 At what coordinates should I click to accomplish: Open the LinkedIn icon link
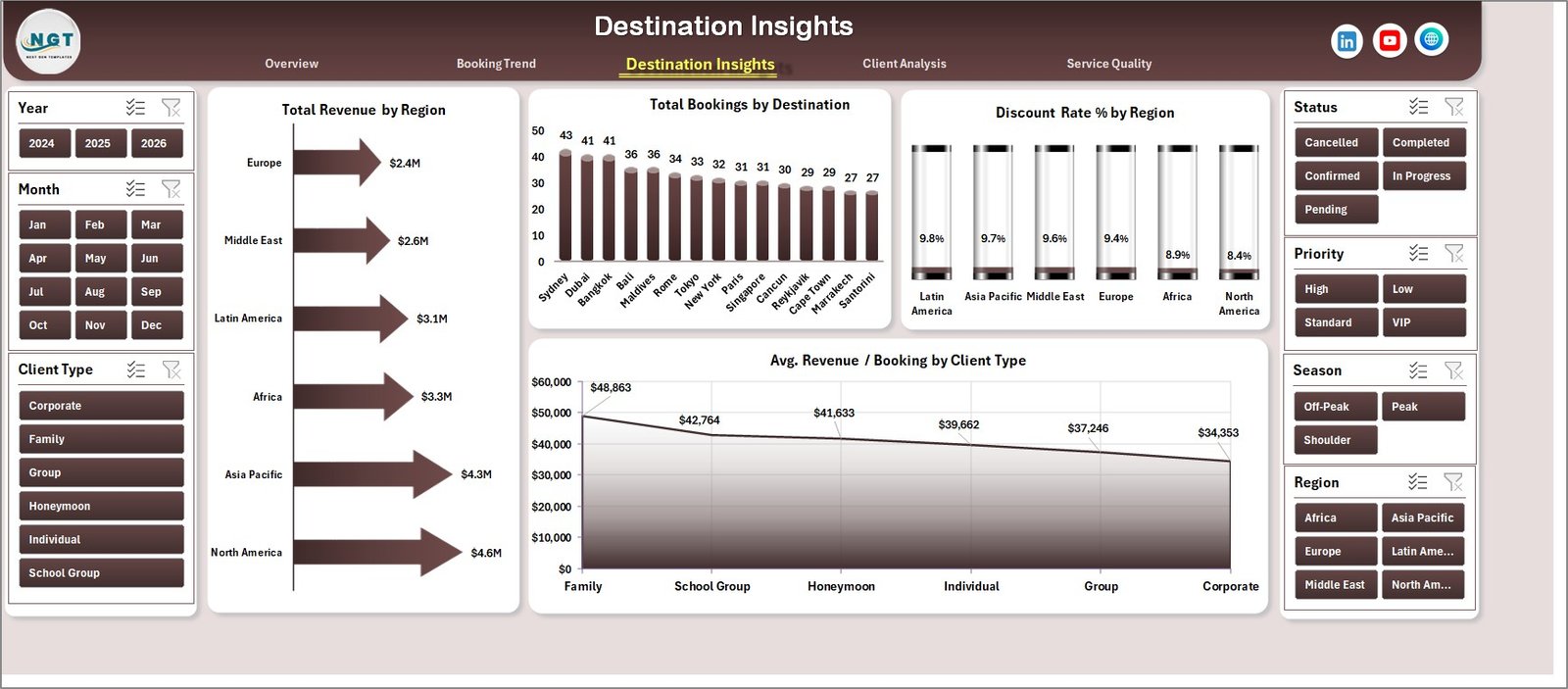(x=1347, y=40)
